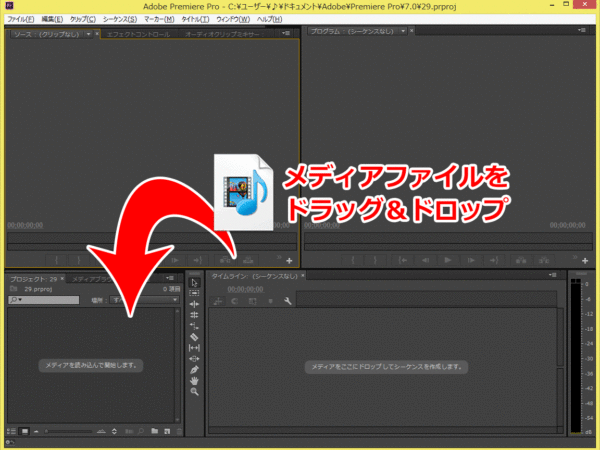Click Find magnifier in project panel footer
Screen dimensions: 600x450
point(141,431)
